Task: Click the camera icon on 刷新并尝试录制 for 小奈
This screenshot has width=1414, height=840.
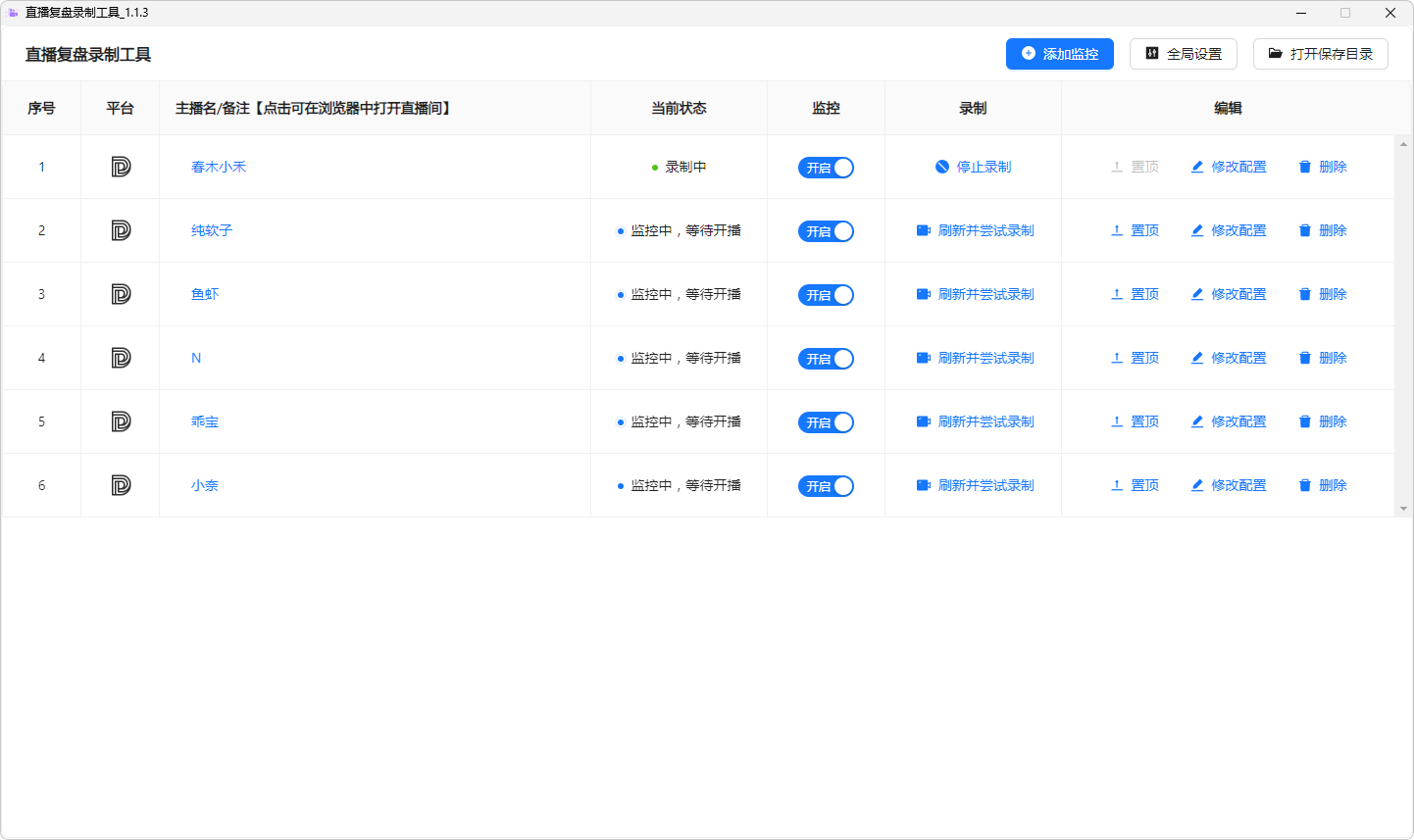Action: click(923, 484)
